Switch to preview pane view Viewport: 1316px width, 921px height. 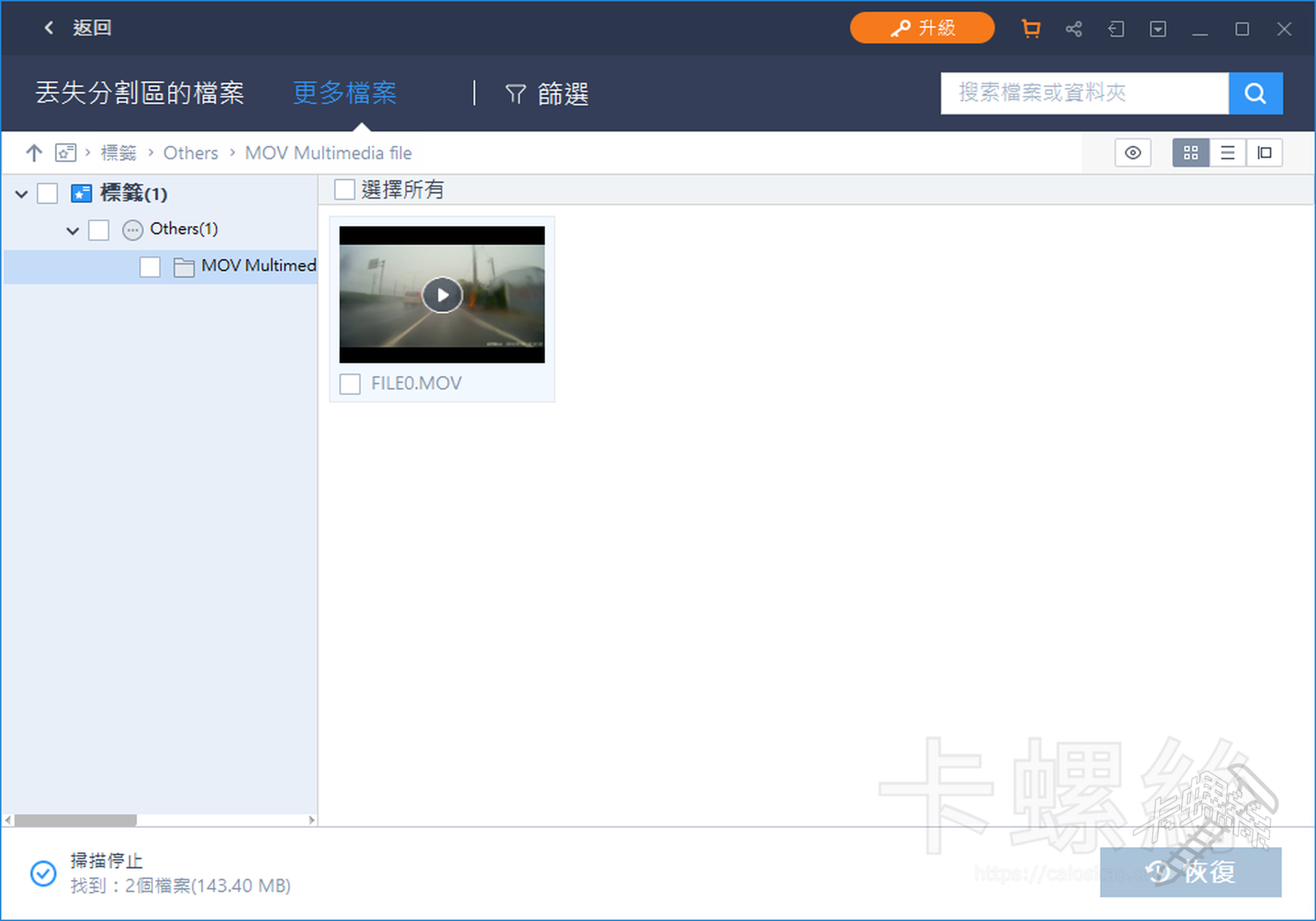[1264, 153]
